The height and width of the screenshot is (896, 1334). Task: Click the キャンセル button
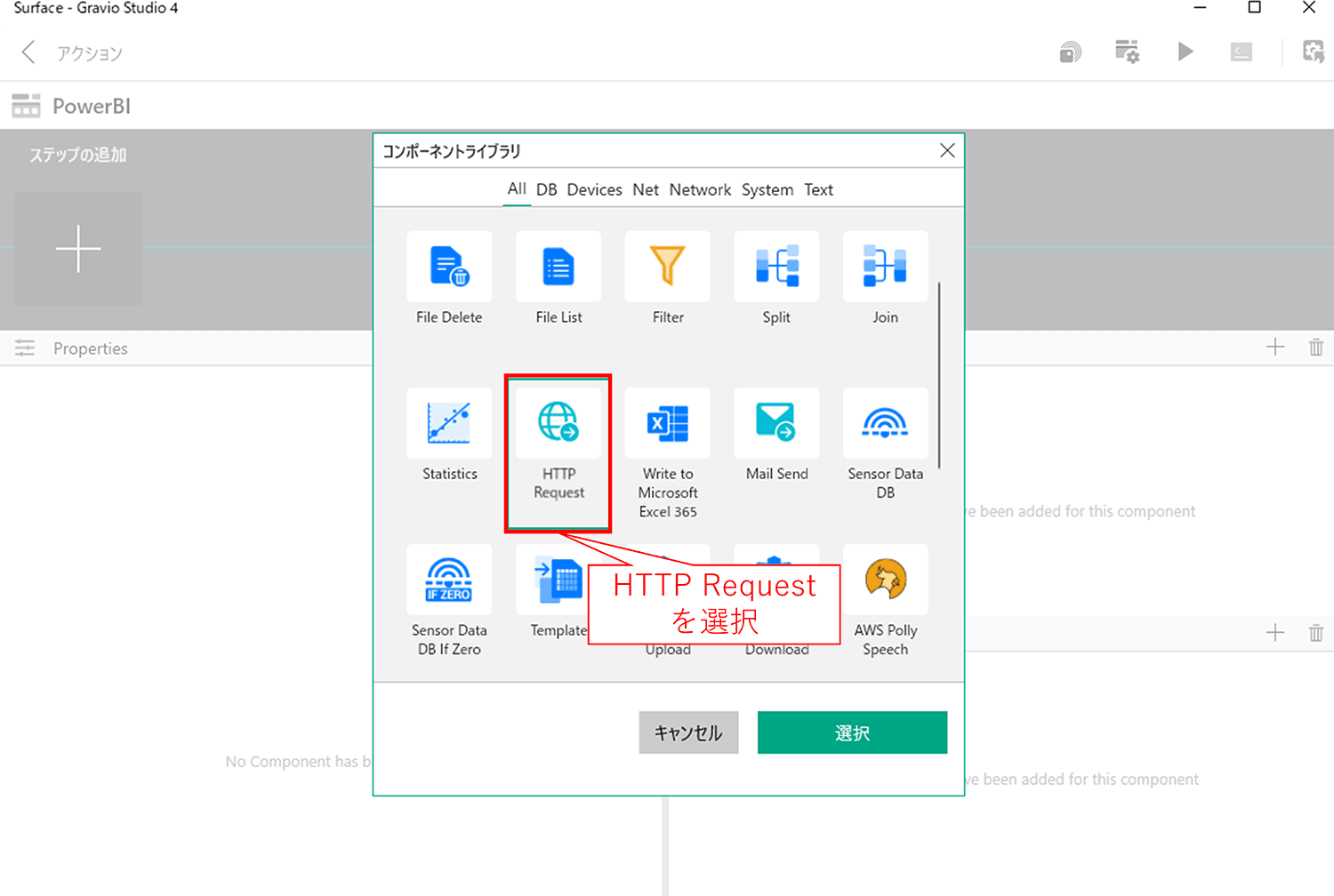(688, 732)
